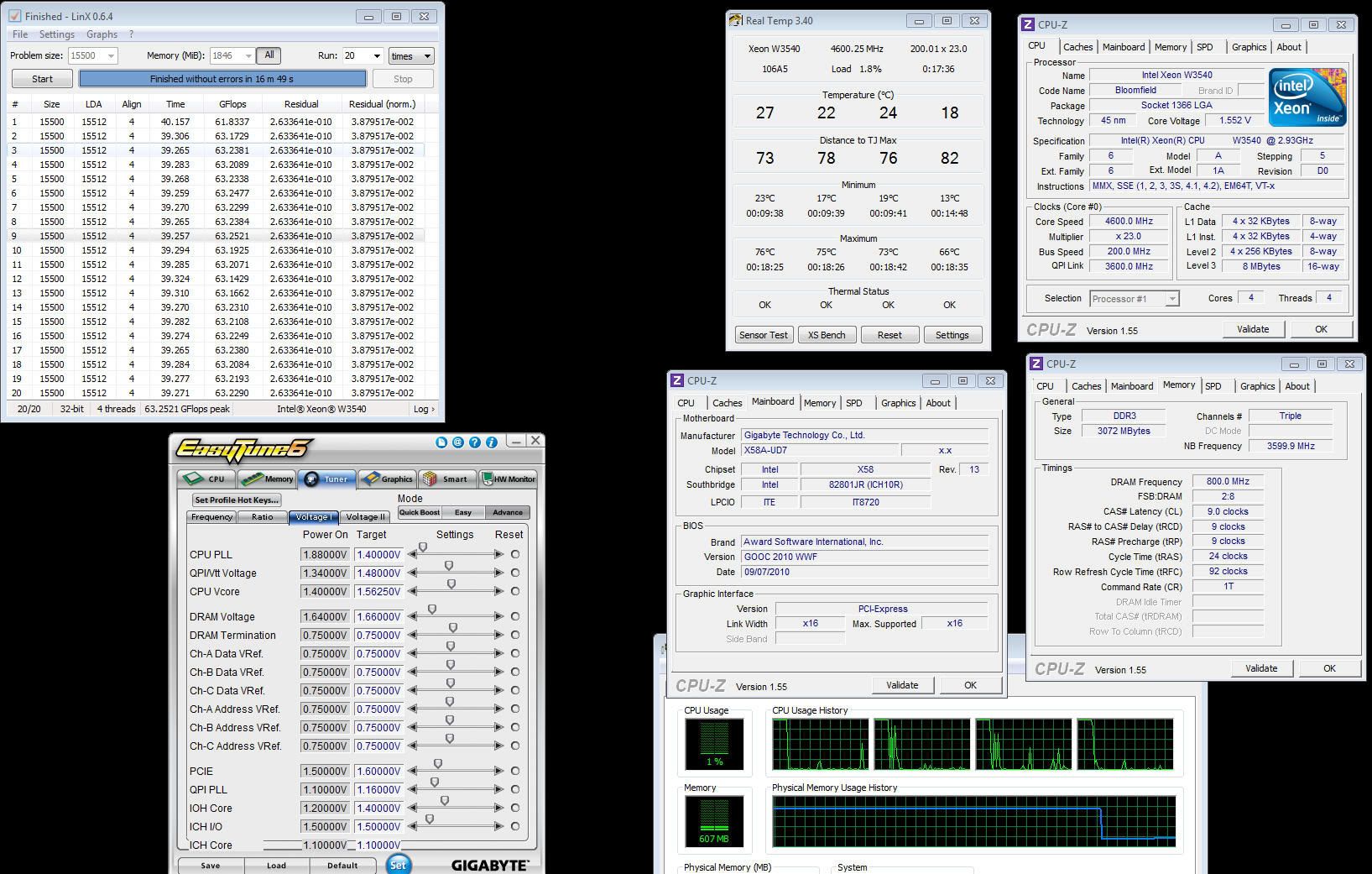Click Sensor Test in Real Temp
Image resolution: width=1372 pixels, height=874 pixels.
[764, 335]
